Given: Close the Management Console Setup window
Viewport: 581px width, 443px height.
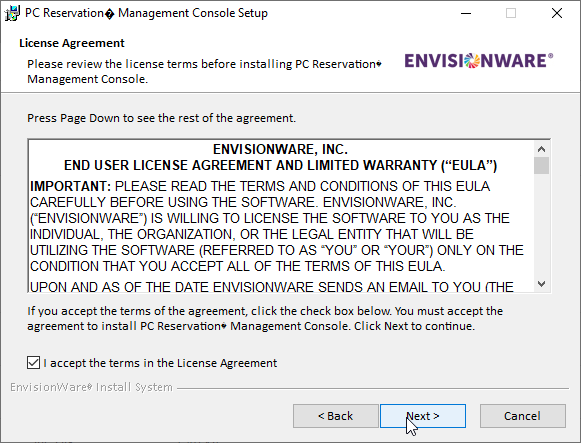Looking at the screenshot, I should [557, 13].
